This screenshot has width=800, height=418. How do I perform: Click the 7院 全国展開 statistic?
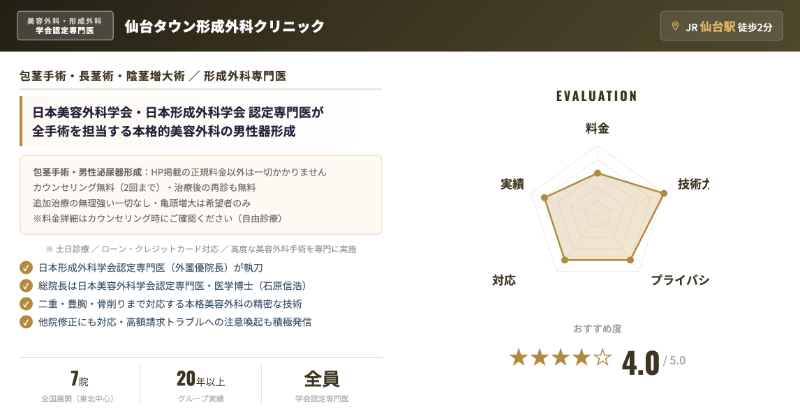(x=79, y=385)
